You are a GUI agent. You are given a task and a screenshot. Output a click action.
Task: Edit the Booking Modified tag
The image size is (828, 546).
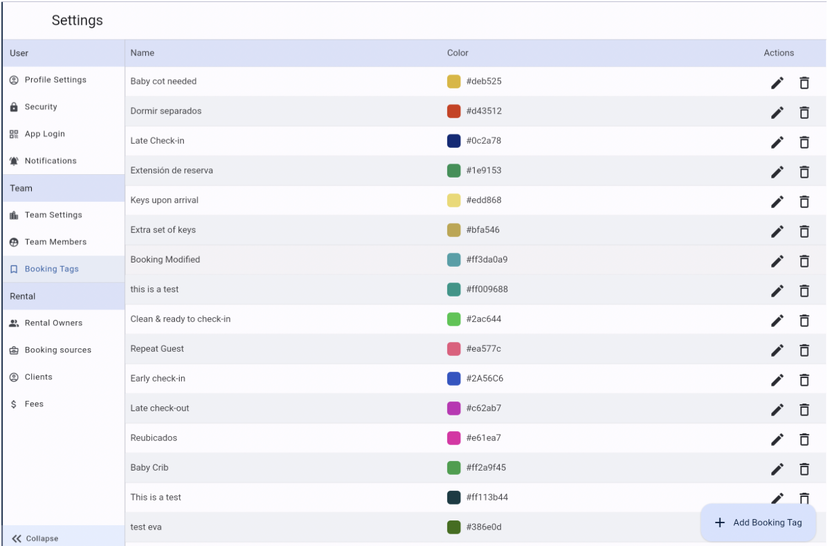tap(777, 261)
